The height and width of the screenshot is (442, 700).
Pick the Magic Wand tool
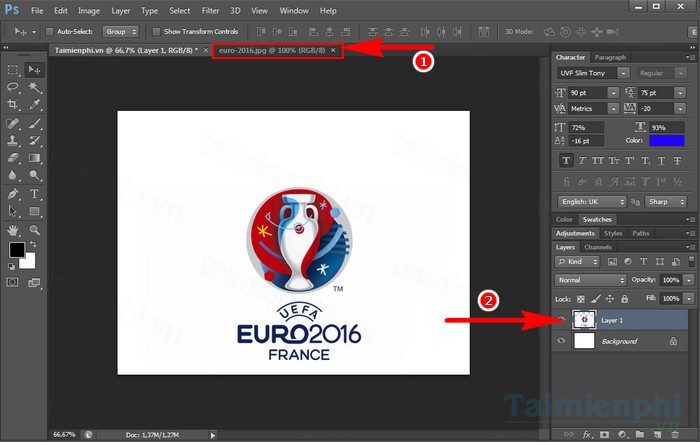pyautogui.click(x=34, y=87)
